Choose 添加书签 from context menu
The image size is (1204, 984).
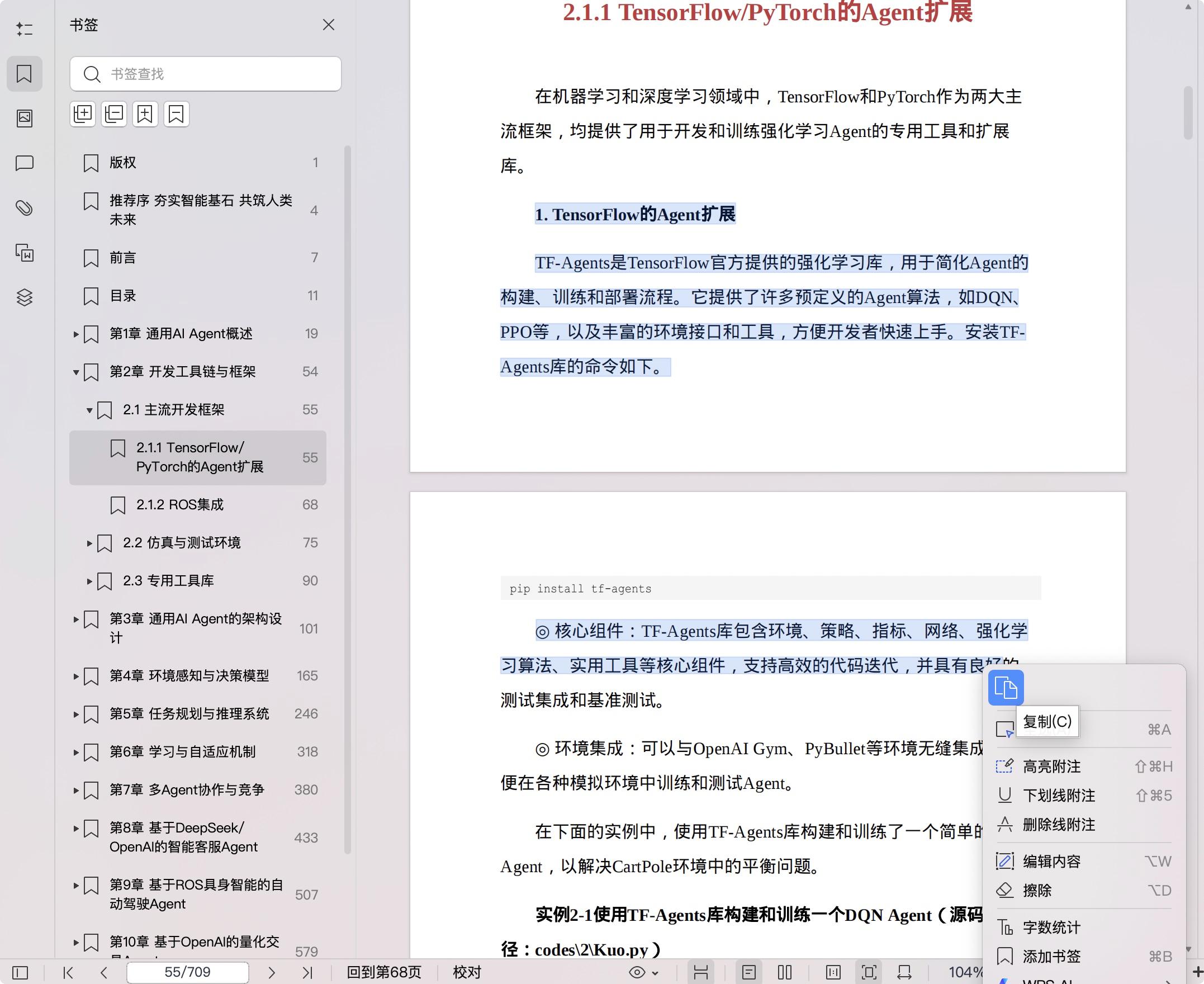1084,957
